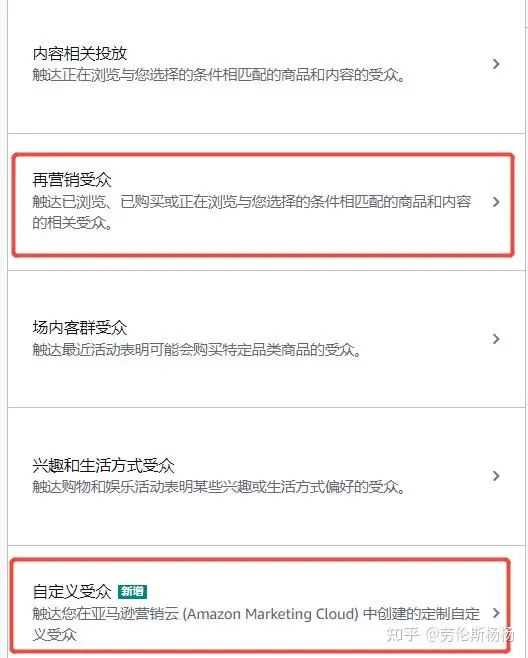Click the arrow next to 自定义受众

[496, 613]
